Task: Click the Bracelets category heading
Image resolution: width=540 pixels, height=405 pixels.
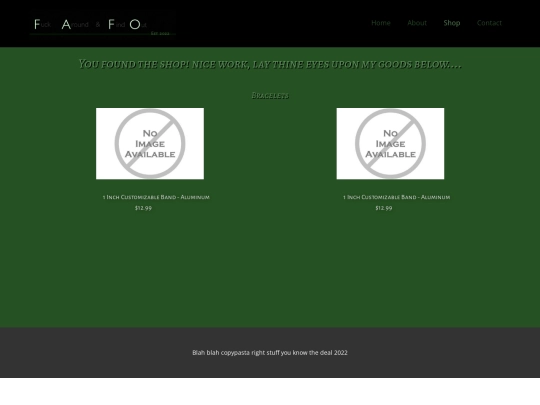Action: [270, 95]
